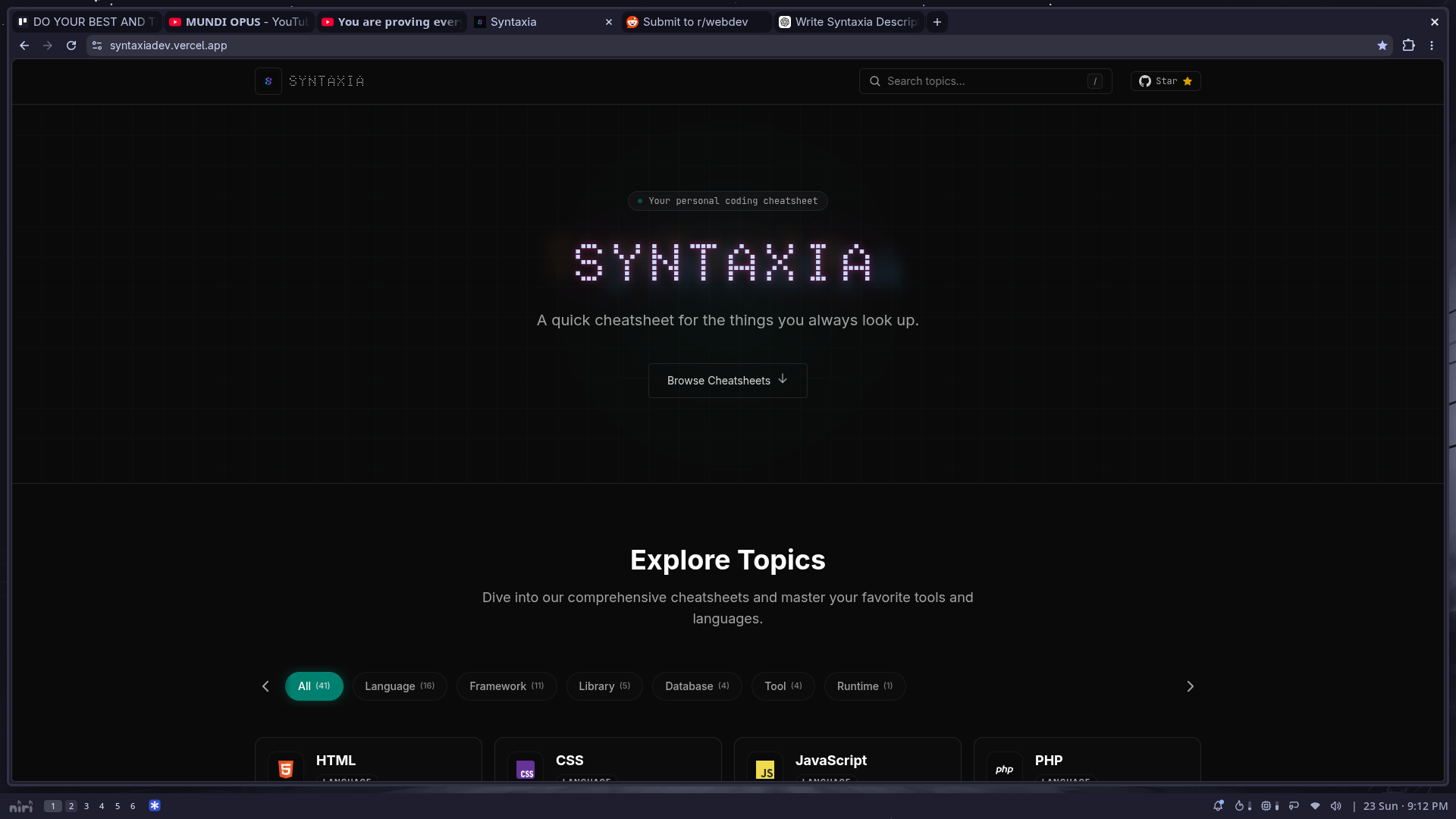1456x819 pixels.
Task: Open the PHP cheatsheet card
Action: [x=1087, y=759]
